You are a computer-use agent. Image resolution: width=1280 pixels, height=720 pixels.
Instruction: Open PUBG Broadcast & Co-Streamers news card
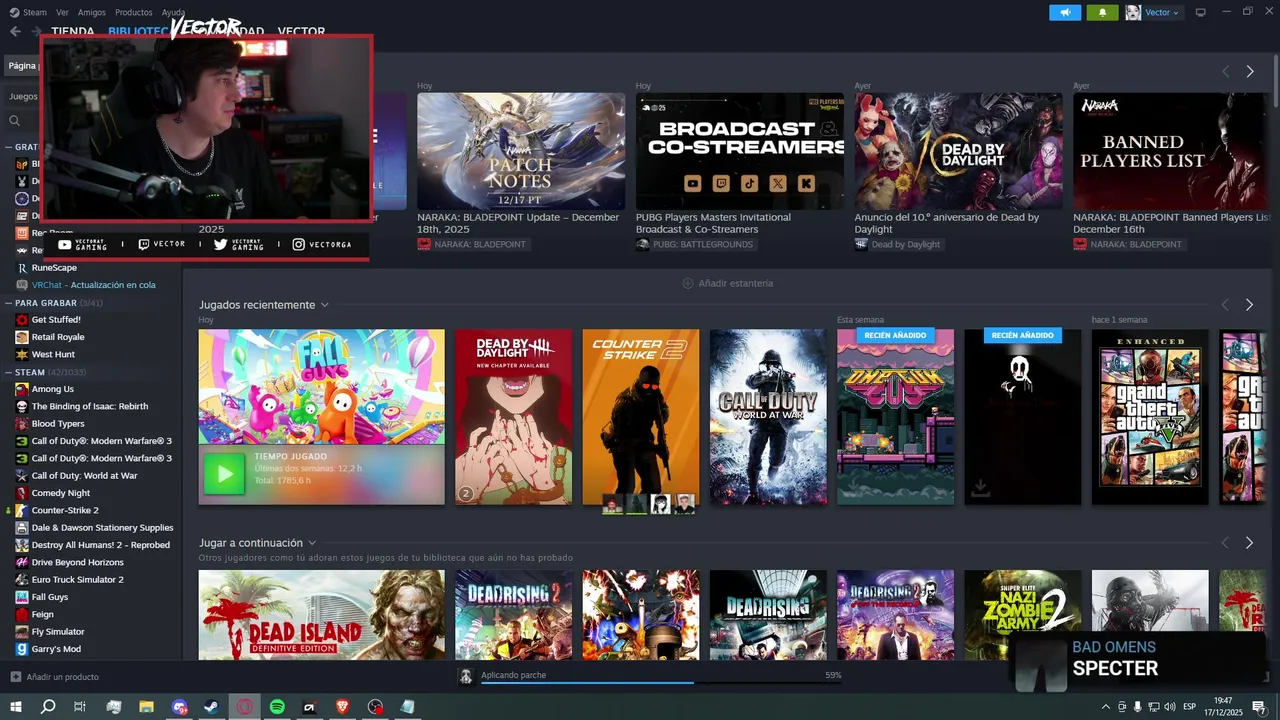point(740,151)
